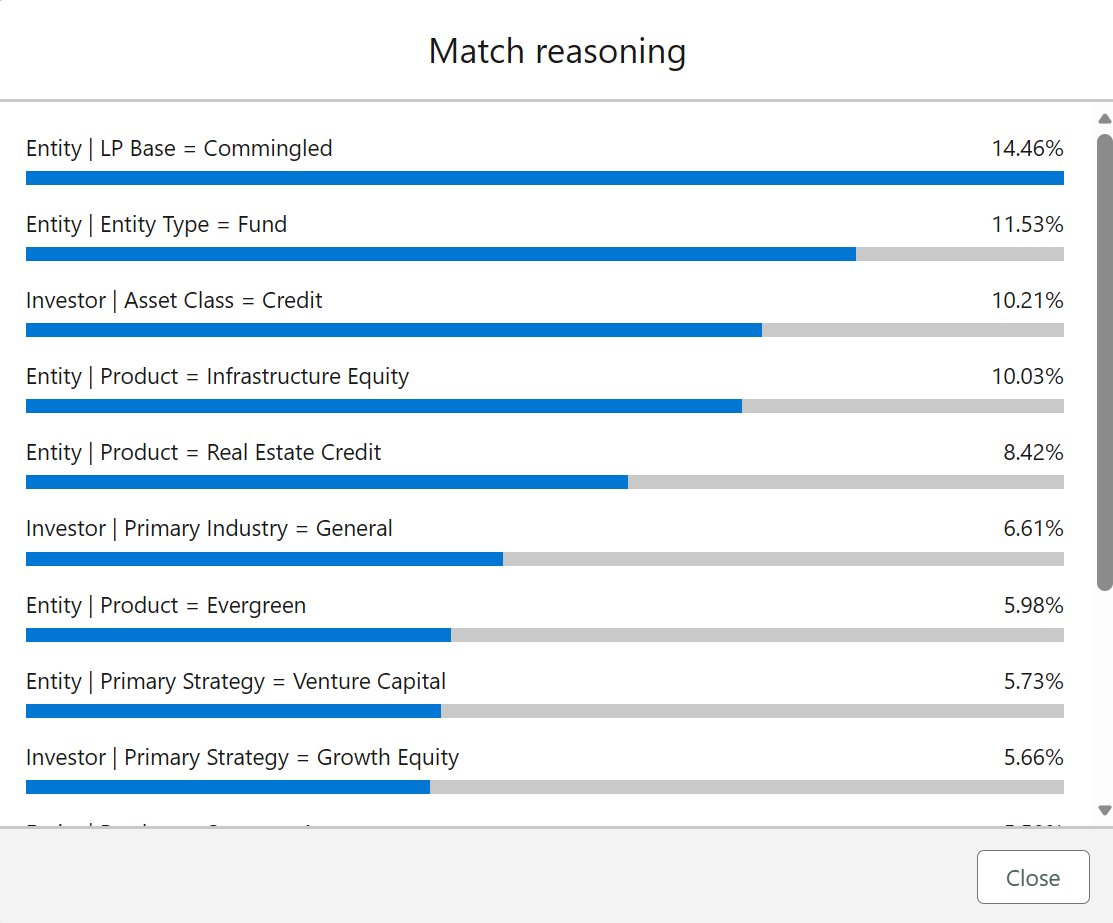
Task: Select the Real Estate Credit row
Action: tap(203, 452)
